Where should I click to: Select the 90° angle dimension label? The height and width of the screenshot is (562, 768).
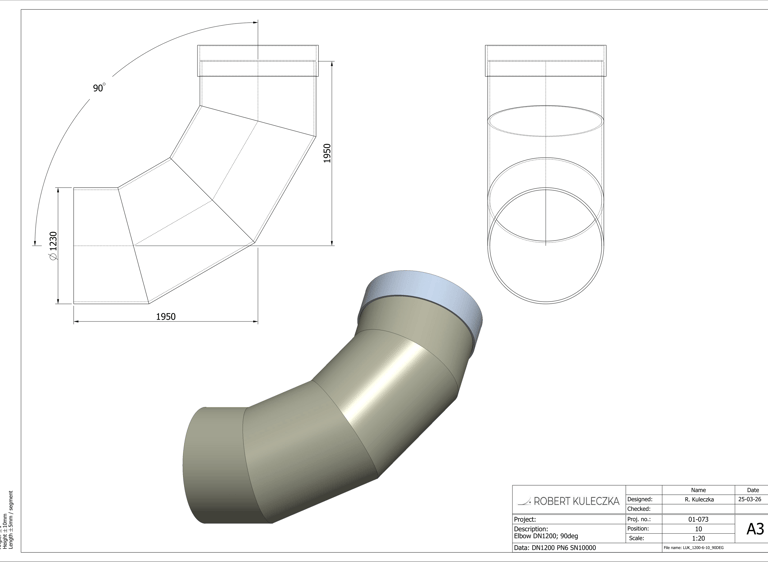(x=99, y=88)
